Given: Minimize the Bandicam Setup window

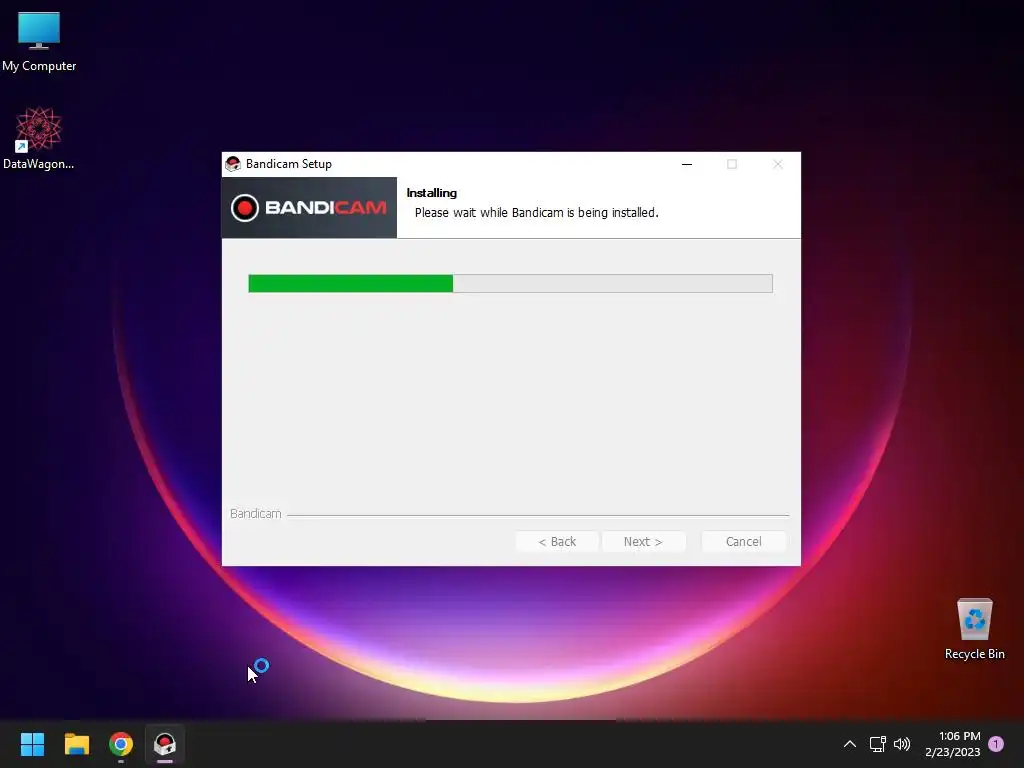Looking at the screenshot, I should (687, 164).
